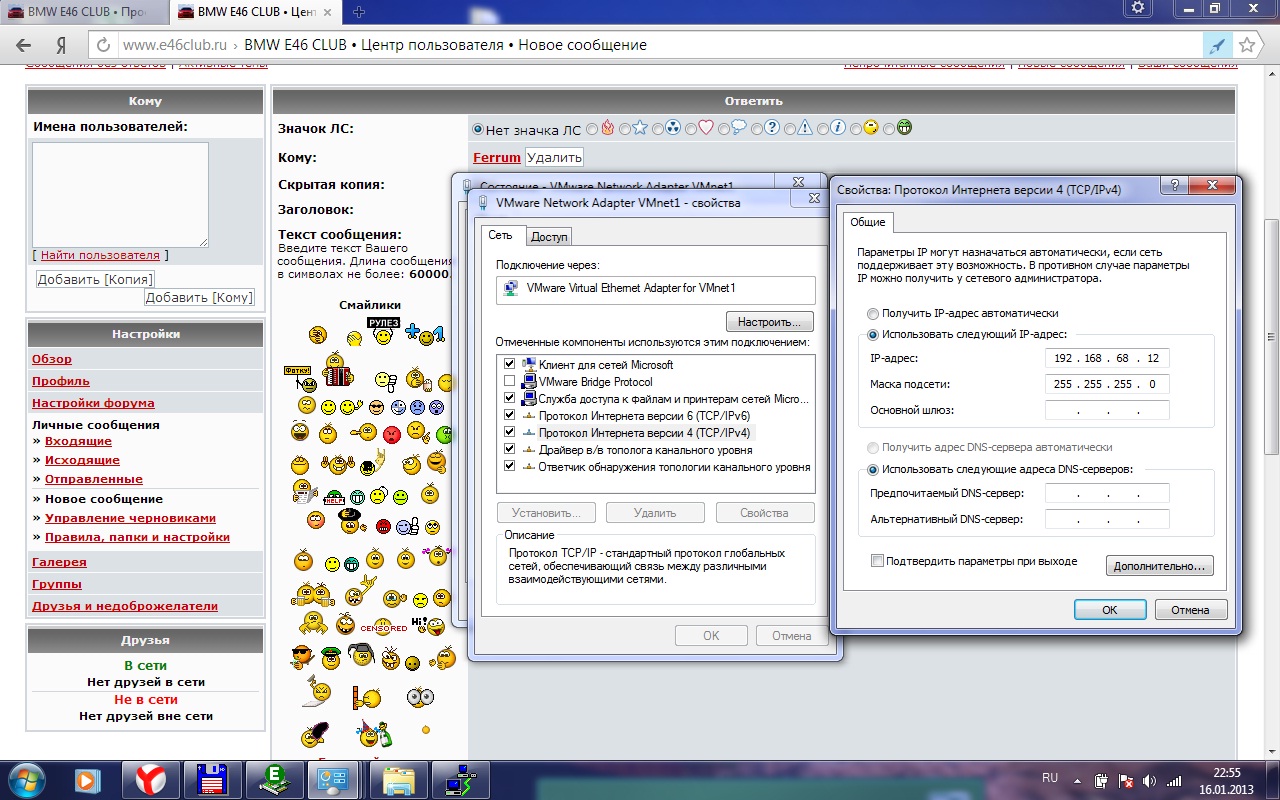Image resolution: width=1280 pixels, height=800 pixels.
Task: Click the volume speaker tray icon
Action: pos(1148,780)
